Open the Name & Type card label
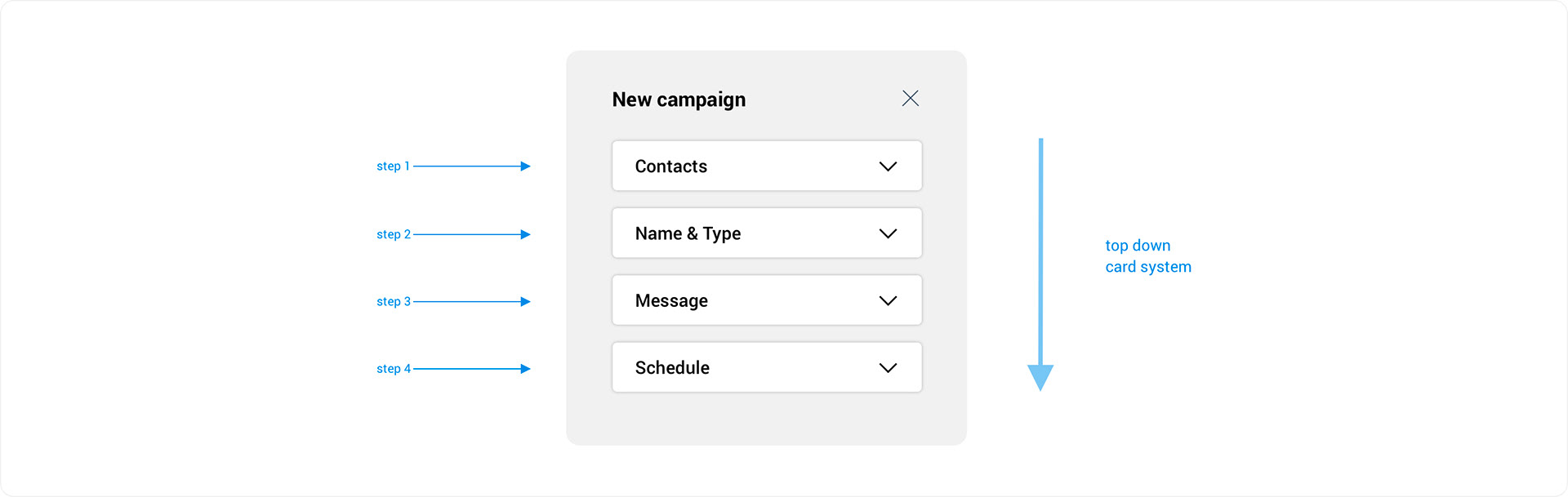The width and height of the screenshot is (1568, 497). tap(688, 233)
